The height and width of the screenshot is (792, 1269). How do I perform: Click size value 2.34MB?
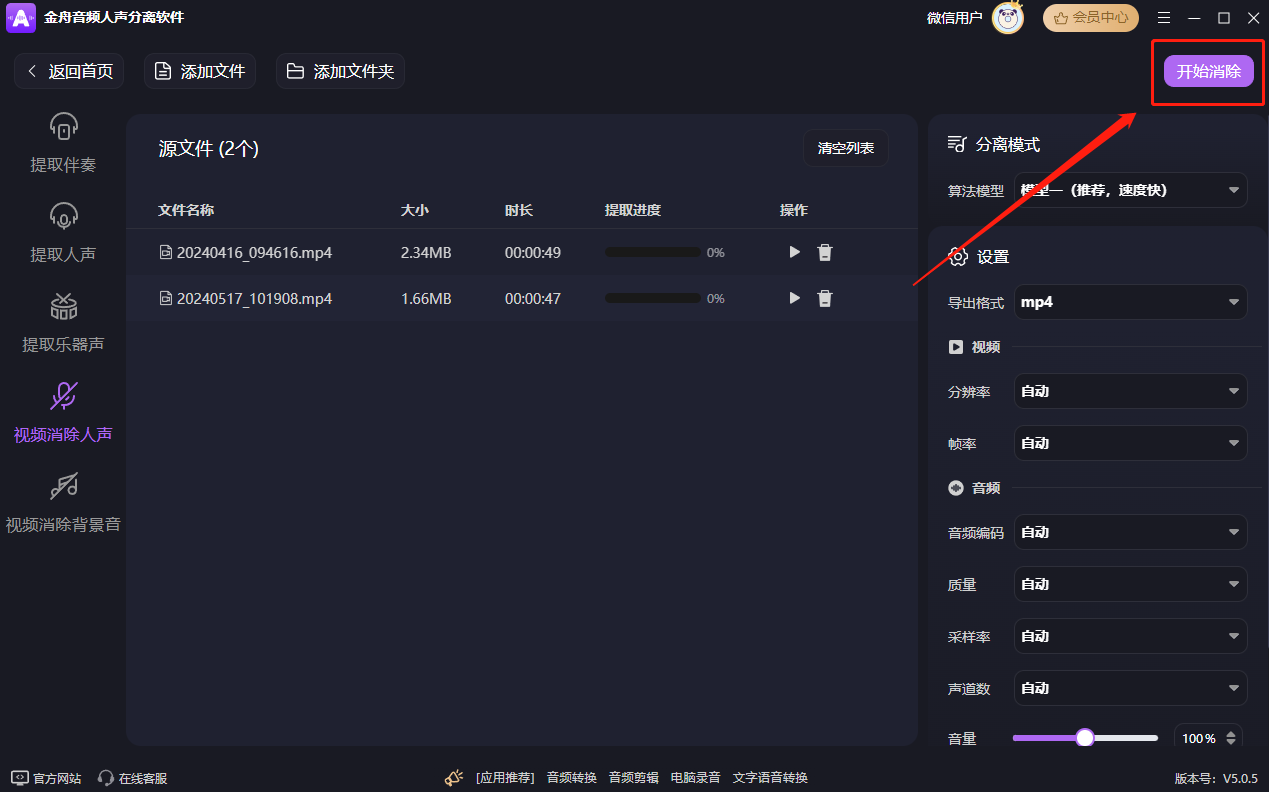click(426, 253)
